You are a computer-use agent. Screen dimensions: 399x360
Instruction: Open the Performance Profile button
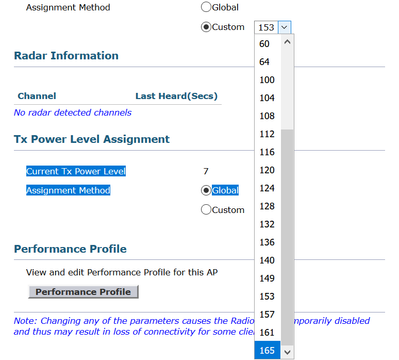pyautogui.click(x=83, y=292)
